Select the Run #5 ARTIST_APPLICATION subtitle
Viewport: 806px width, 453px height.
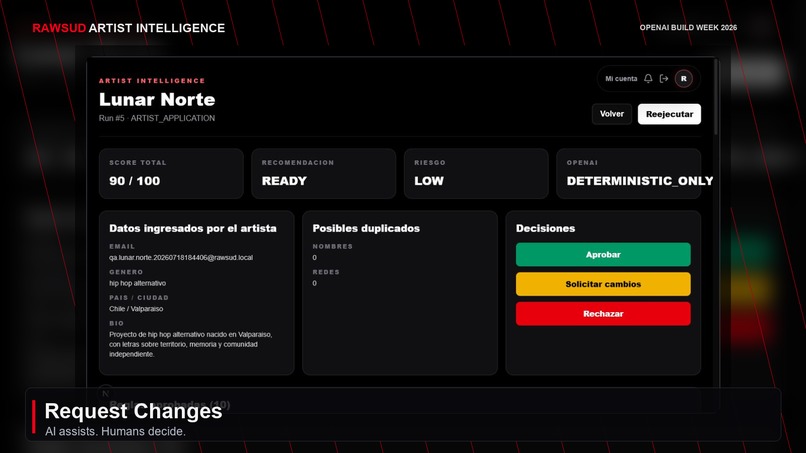pyautogui.click(x=157, y=118)
